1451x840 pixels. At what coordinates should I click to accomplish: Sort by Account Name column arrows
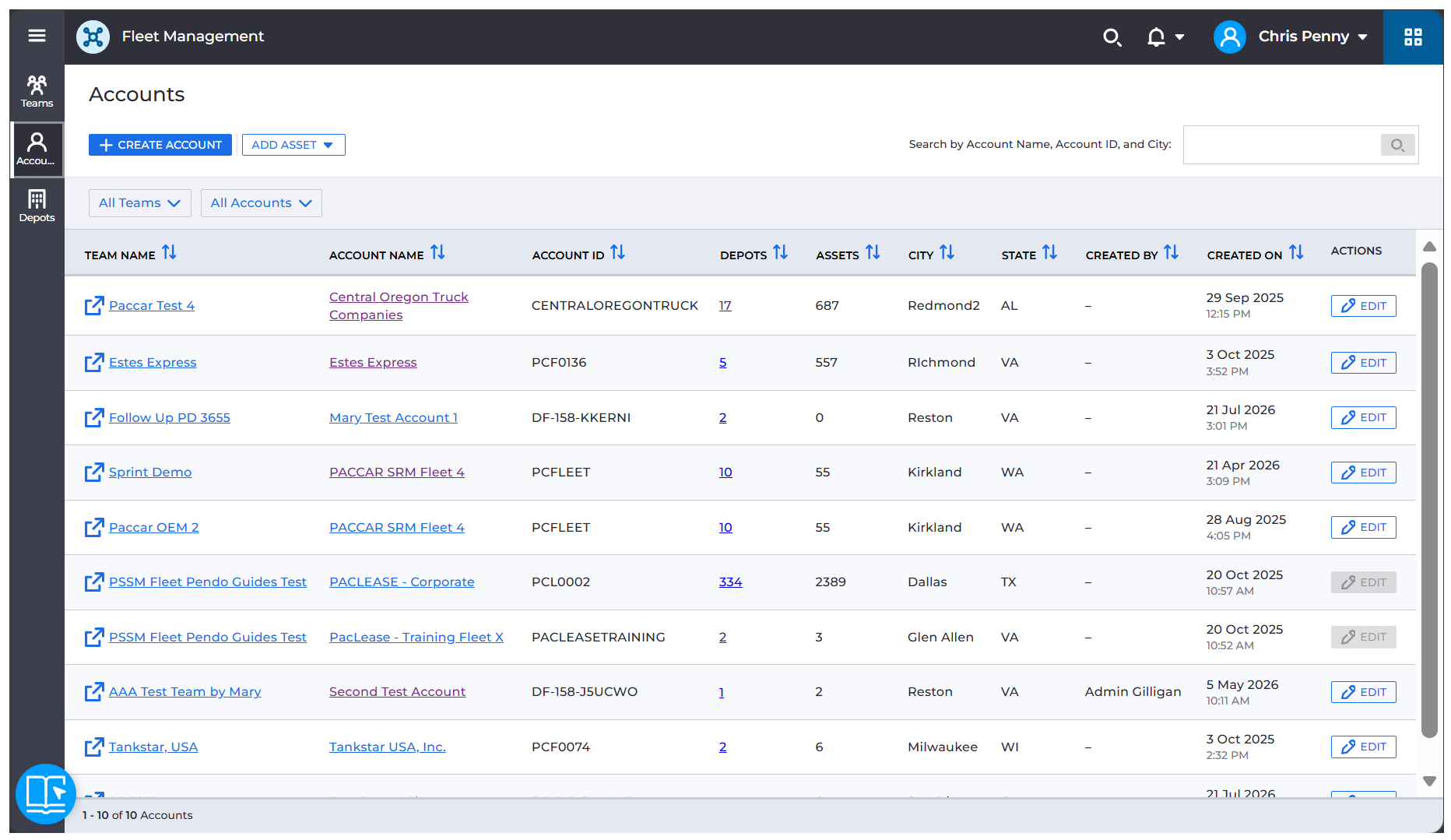(x=438, y=252)
